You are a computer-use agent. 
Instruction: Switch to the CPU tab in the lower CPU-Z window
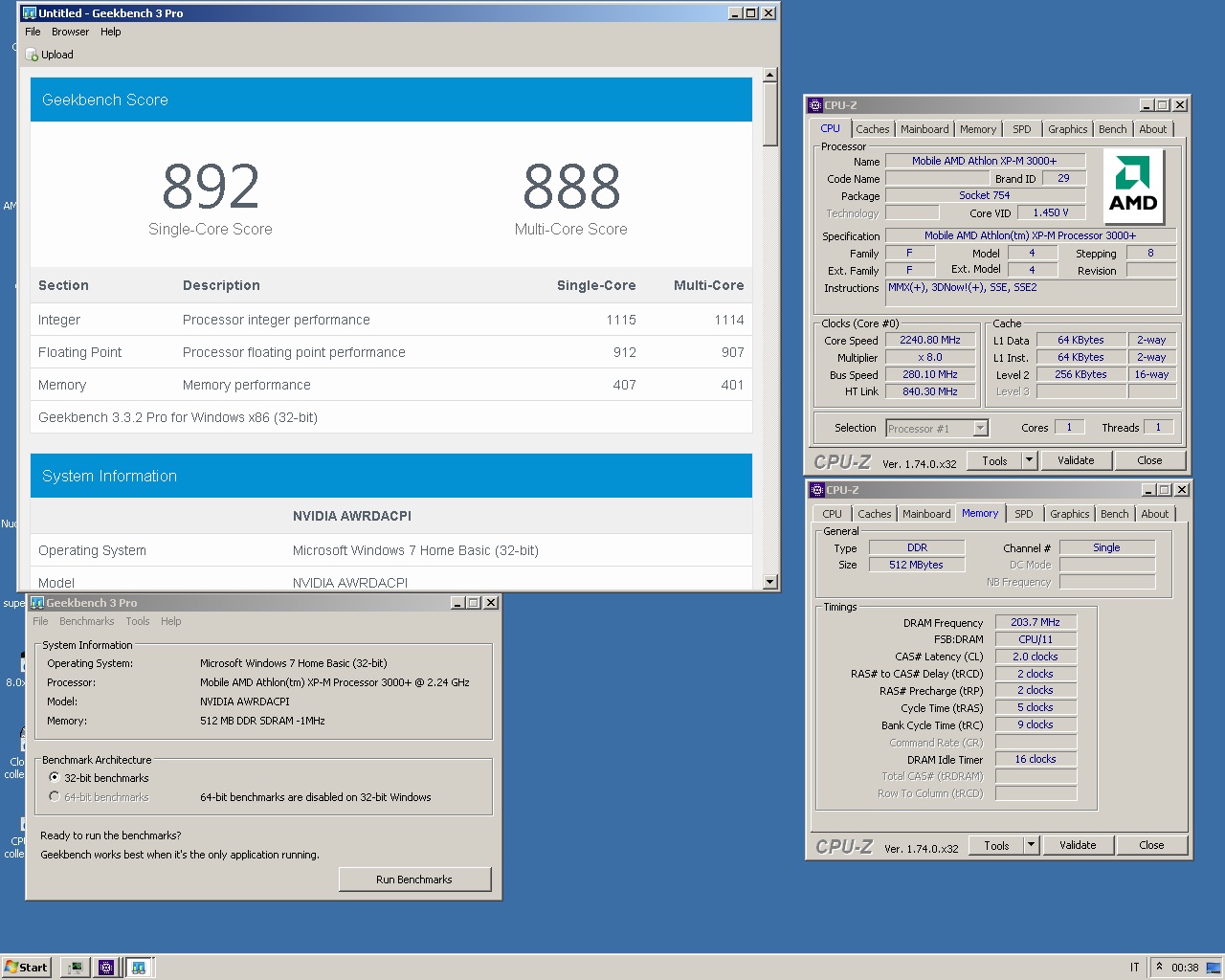click(833, 514)
